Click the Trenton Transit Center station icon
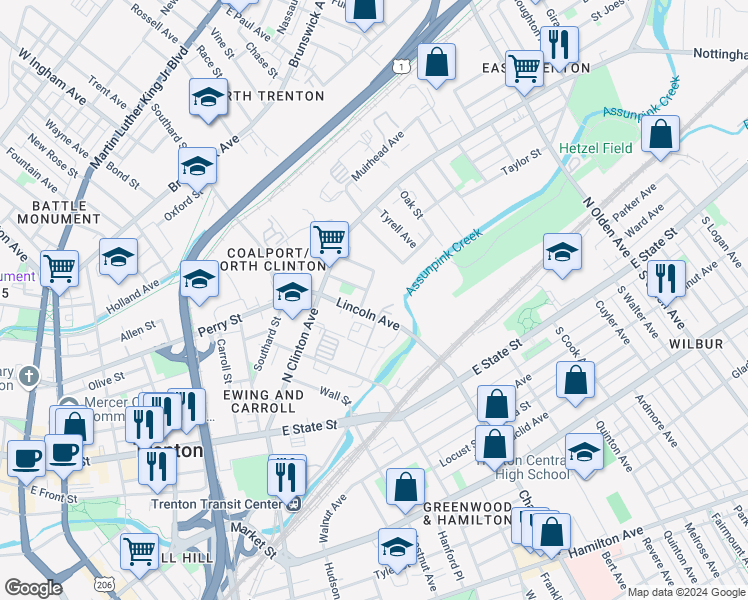 coord(295,504)
